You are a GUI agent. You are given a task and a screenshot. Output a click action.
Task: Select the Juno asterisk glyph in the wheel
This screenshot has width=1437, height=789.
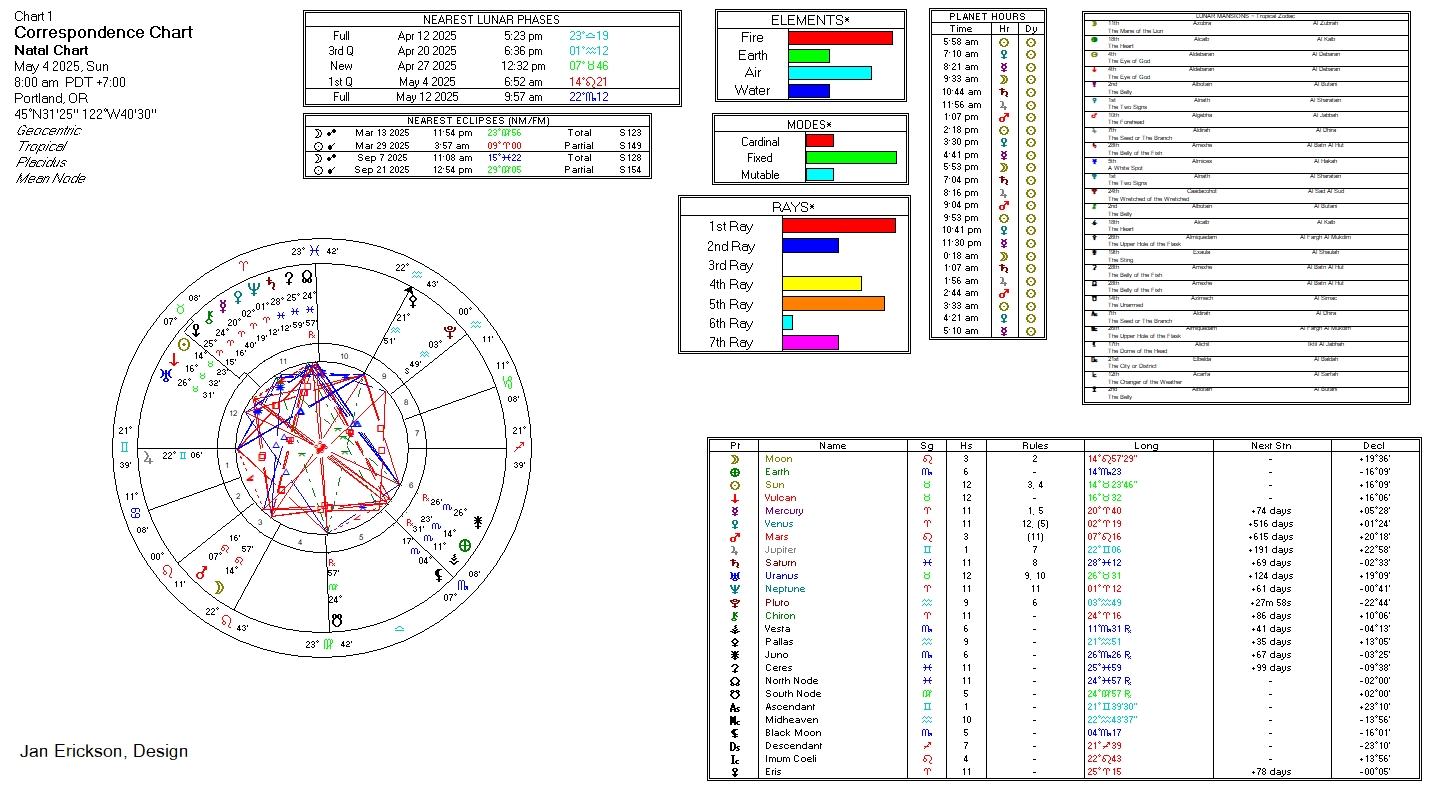479,521
